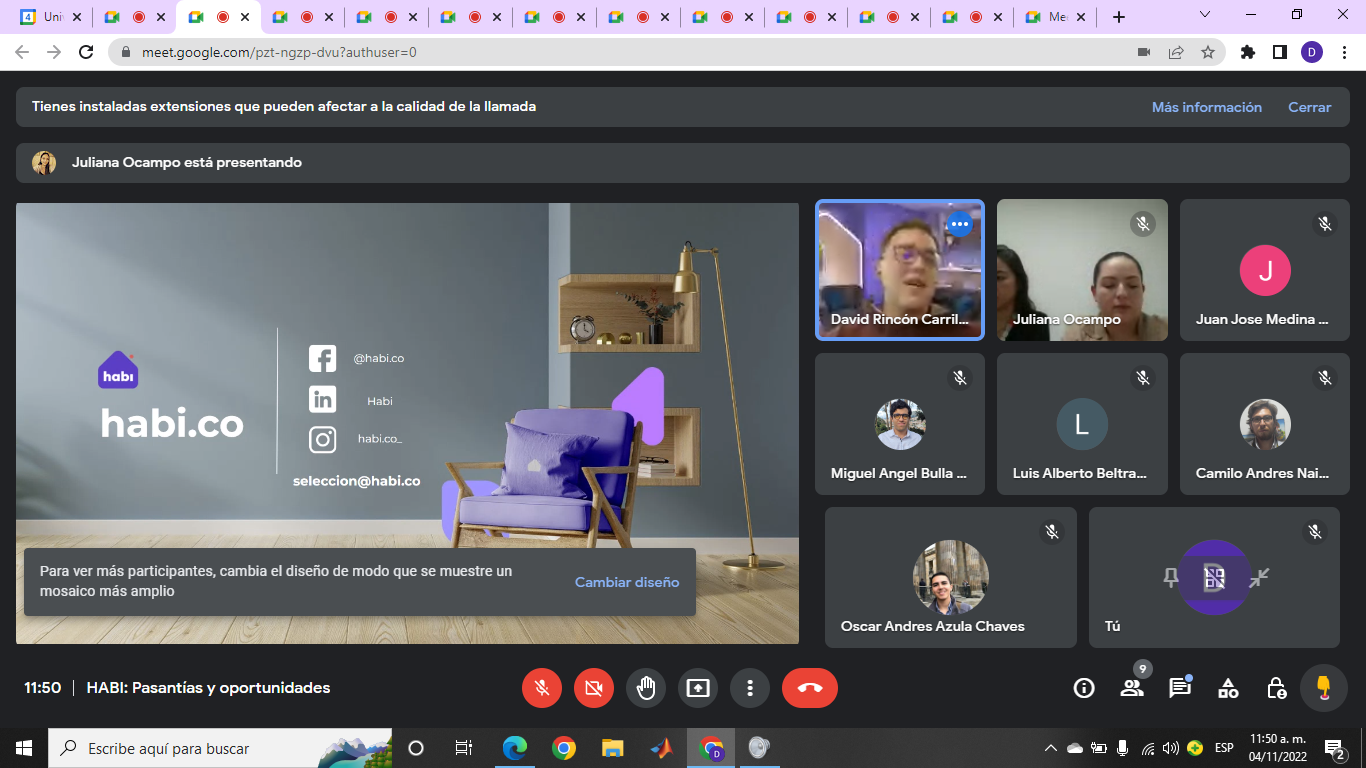This screenshot has height=768, width=1366.
Task: Turn on the camera
Action: tap(594, 688)
